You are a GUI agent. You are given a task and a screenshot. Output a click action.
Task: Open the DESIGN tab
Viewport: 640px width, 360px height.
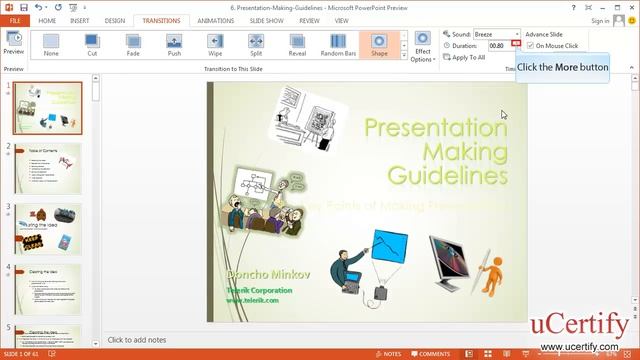pos(115,21)
